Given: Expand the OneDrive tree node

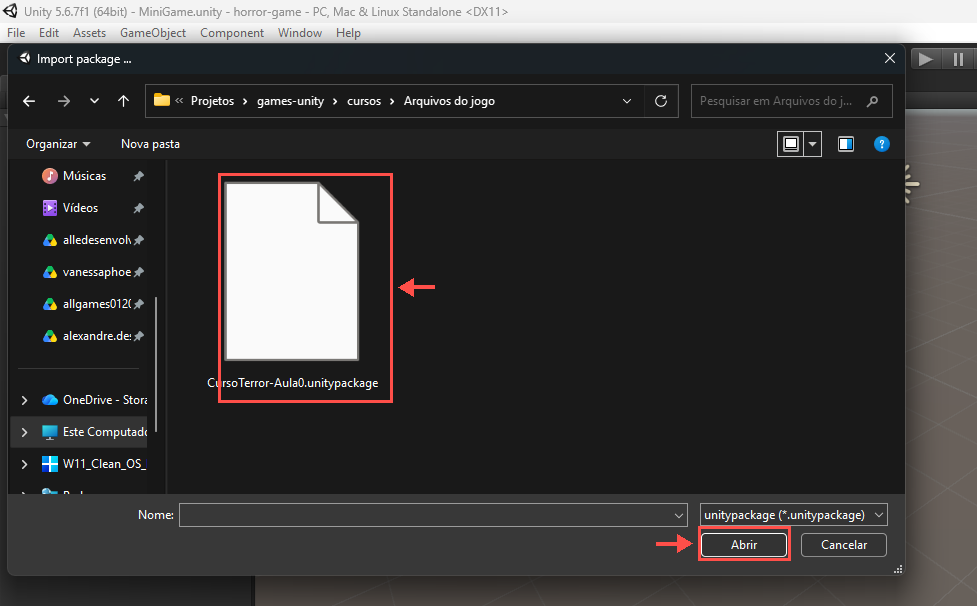Looking at the screenshot, I should coord(24,400).
